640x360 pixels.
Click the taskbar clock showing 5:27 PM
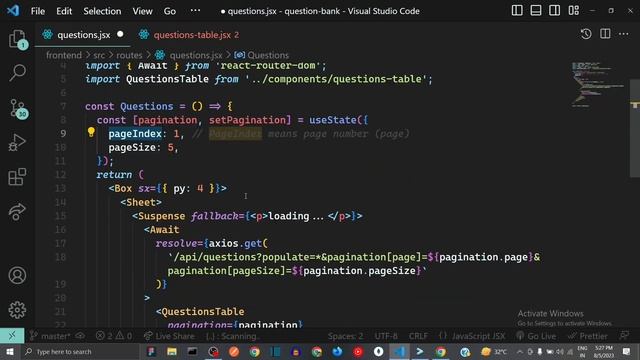(604, 351)
